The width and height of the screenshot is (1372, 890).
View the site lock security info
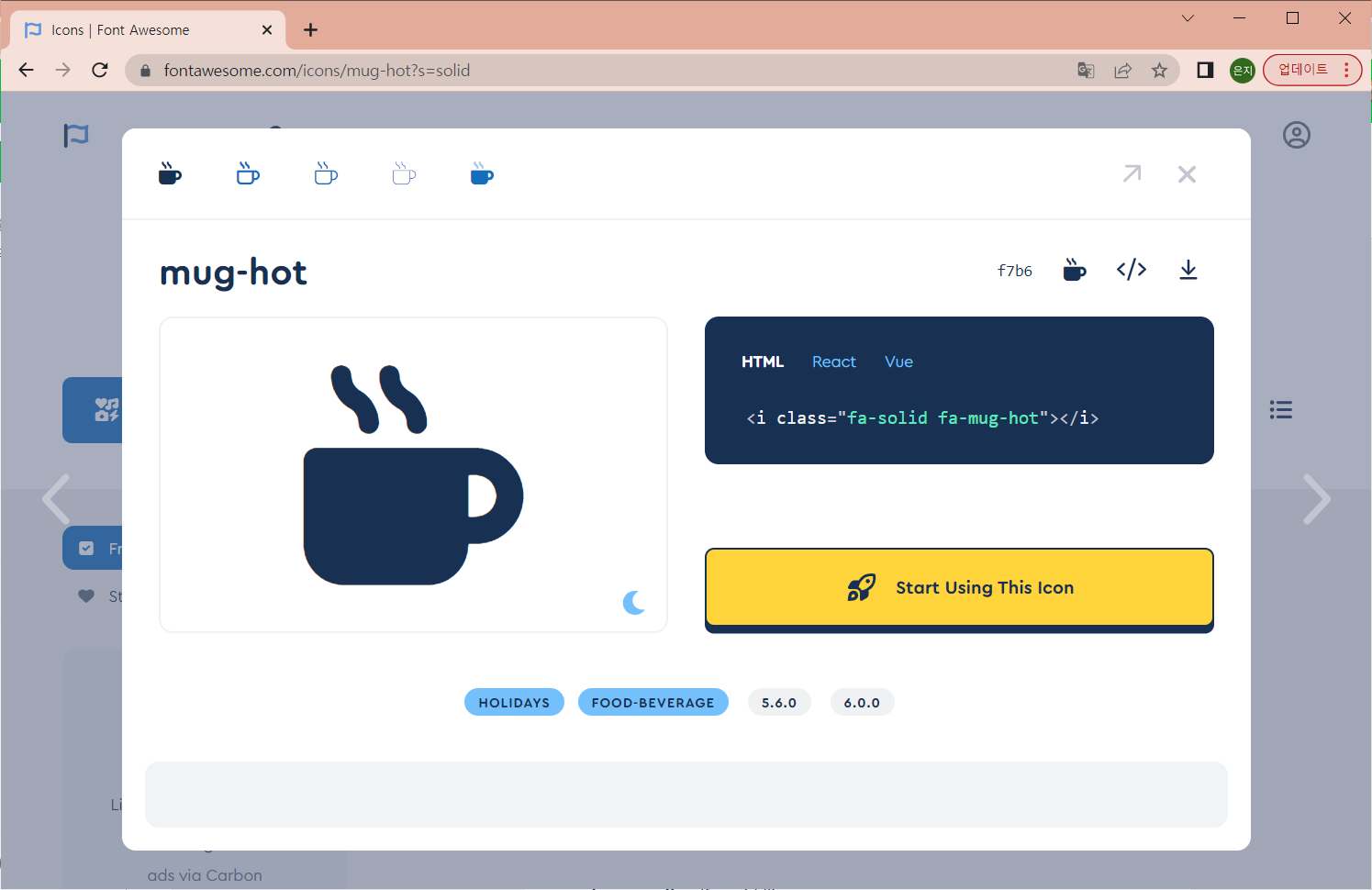point(144,71)
